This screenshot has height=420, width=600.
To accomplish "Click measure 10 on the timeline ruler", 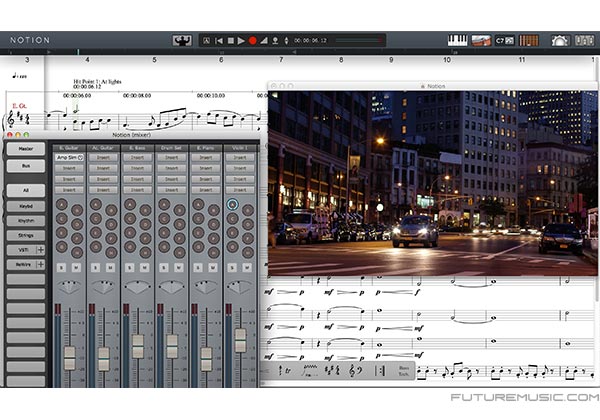I will pos(447,60).
